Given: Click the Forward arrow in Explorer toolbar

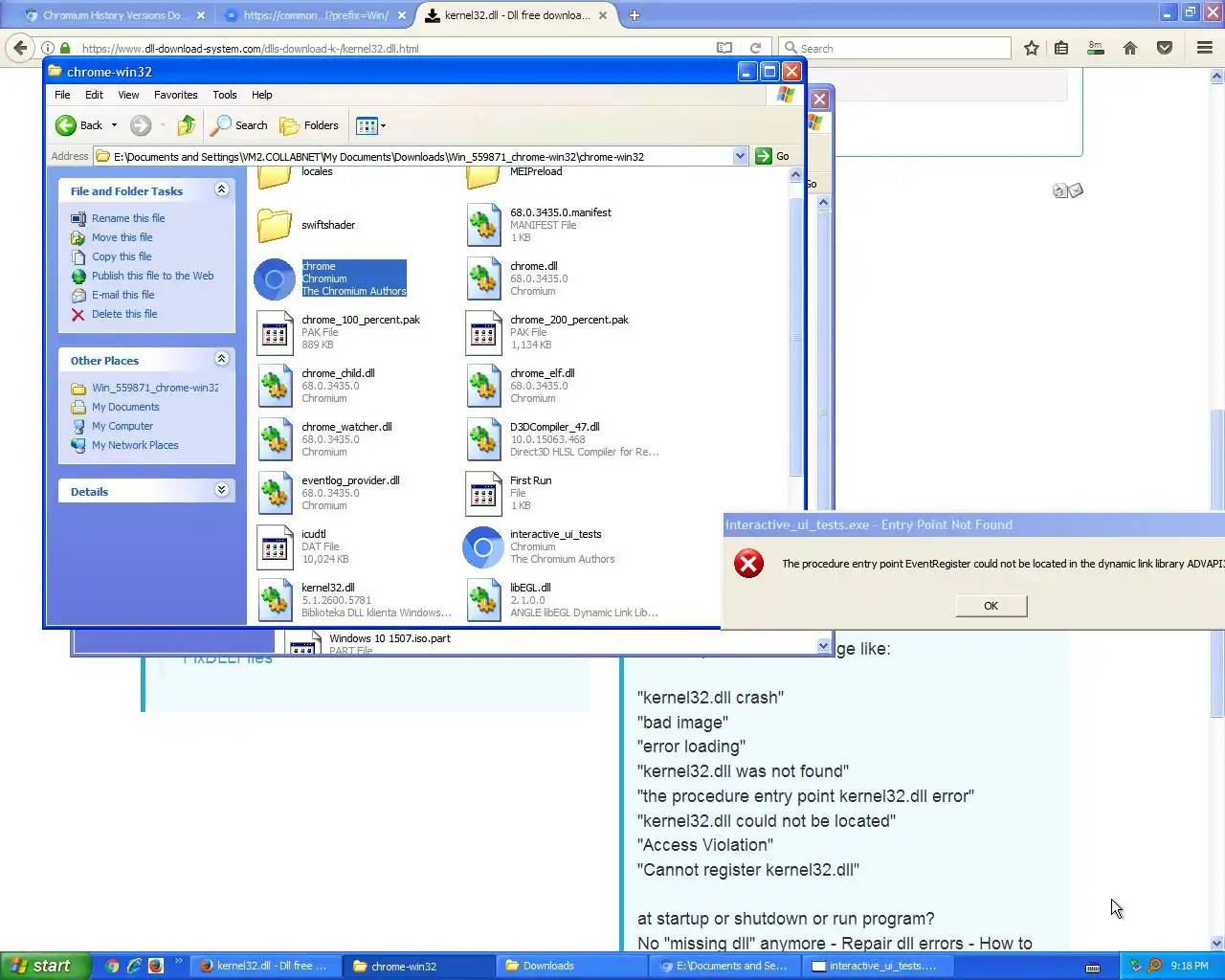Looking at the screenshot, I should tap(141, 125).
